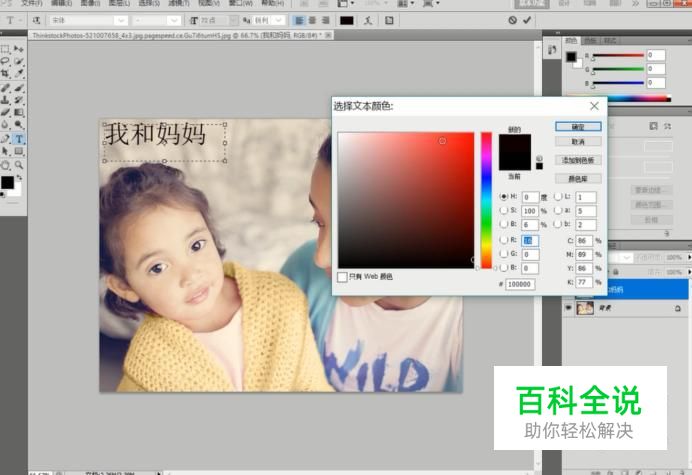The height and width of the screenshot is (475, 692).
Task: Open the 文件 menu
Action: pos(31,3)
